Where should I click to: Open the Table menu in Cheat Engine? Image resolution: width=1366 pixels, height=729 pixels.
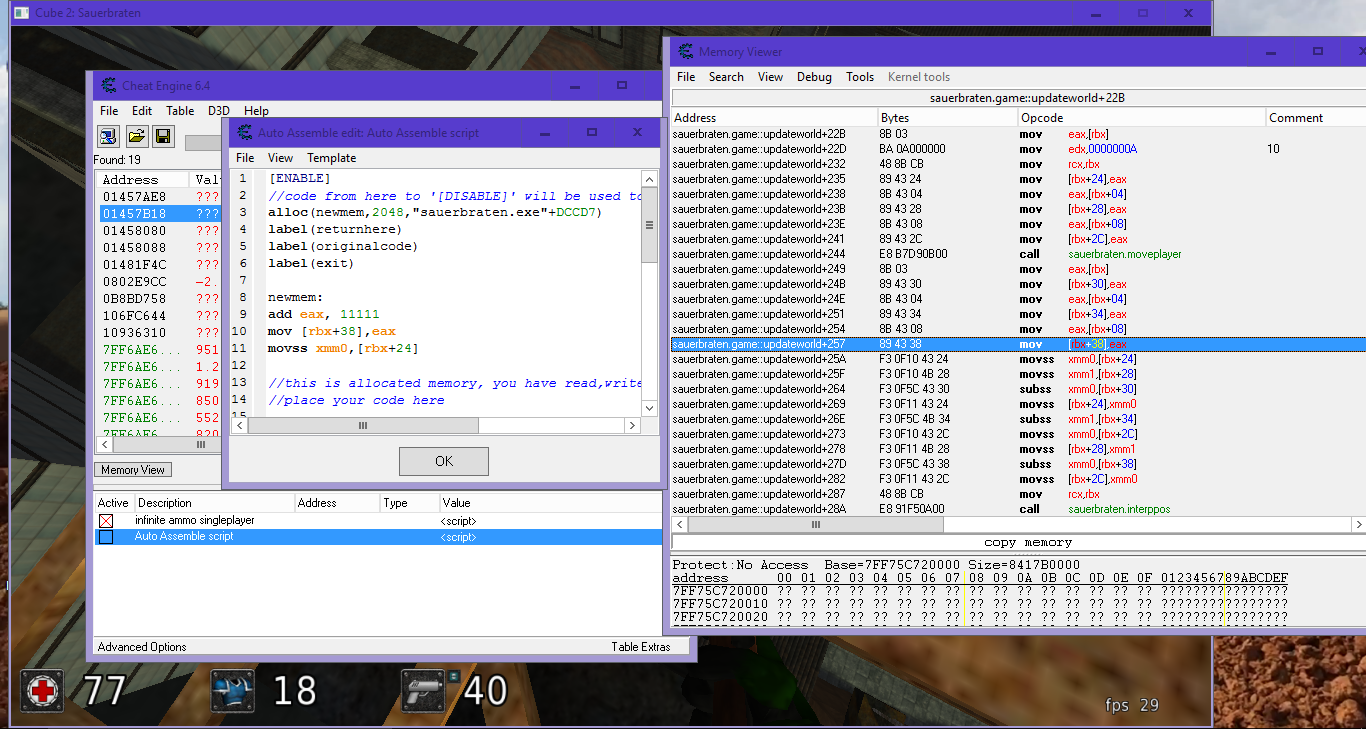click(x=180, y=111)
